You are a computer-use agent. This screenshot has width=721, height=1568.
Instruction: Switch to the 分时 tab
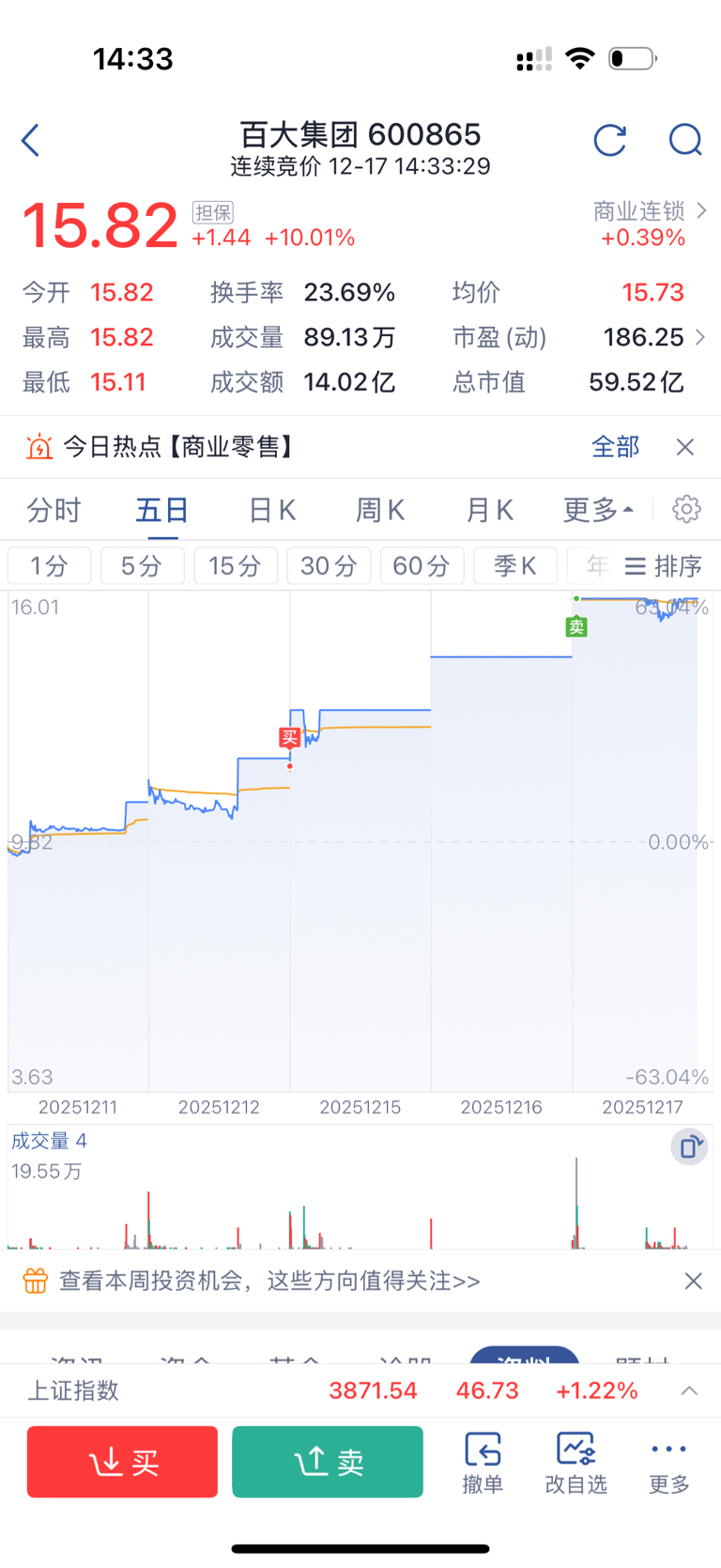click(x=54, y=510)
